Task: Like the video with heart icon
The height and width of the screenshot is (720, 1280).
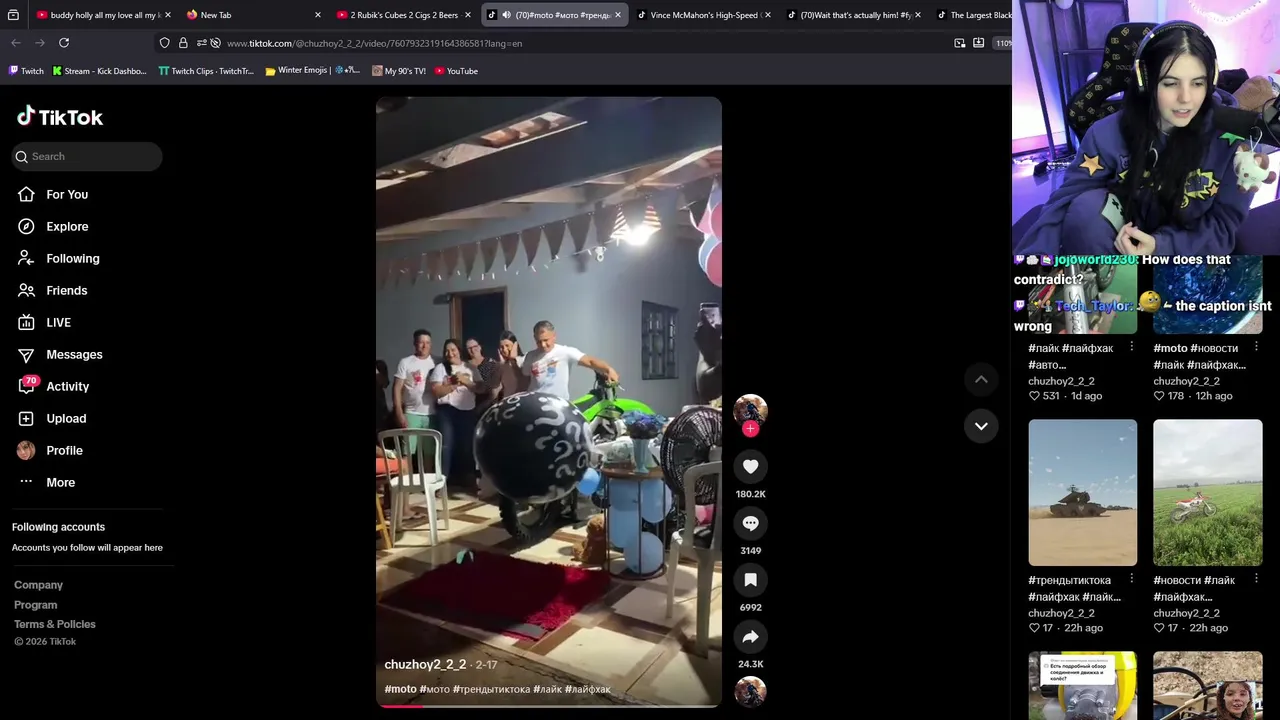Action: pyautogui.click(x=750, y=466)
